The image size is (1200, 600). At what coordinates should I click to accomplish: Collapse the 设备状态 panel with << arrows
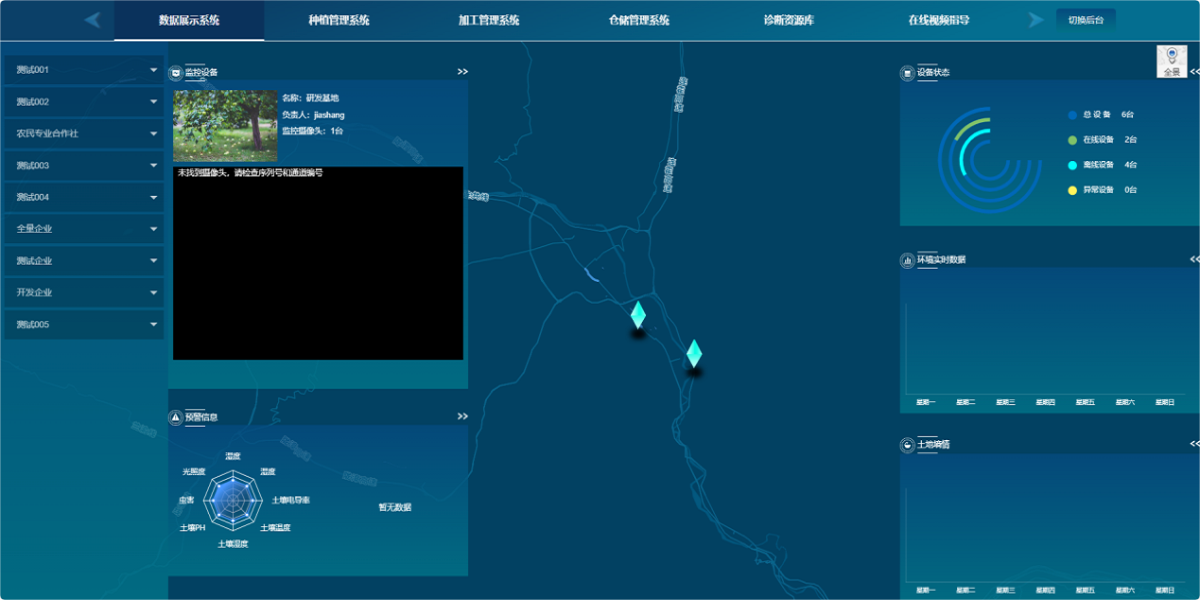[x=1194, y=72]
